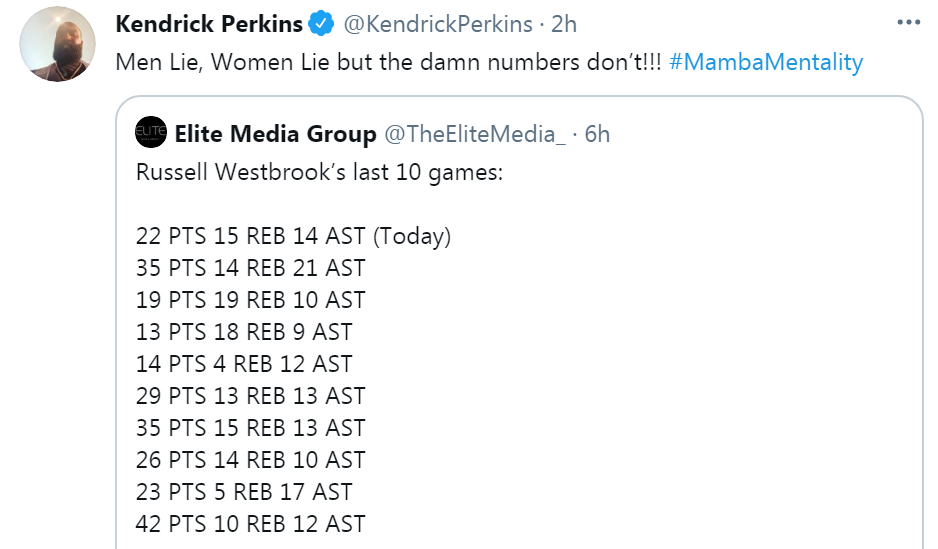Screen dimensions: 938x549
Task: Click the blue verified badge next to Kendrick Perkins
Action: pyautogui.click(x=321, y=24)
